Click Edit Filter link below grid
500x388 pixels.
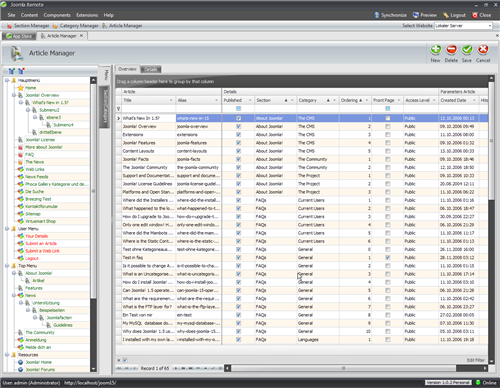tap(476, 360)
